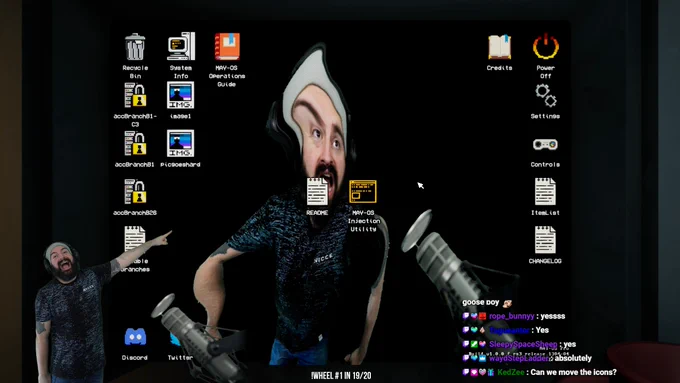
Task: Open the Twitter shortcut icon
Action: (x=176, y=339)
